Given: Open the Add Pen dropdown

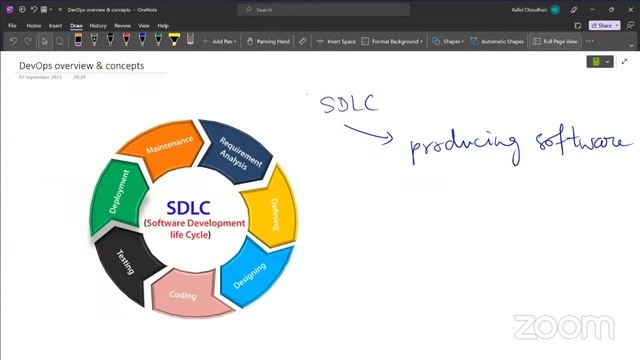Looking at the screenshot, I should click(x=219, y=41).
